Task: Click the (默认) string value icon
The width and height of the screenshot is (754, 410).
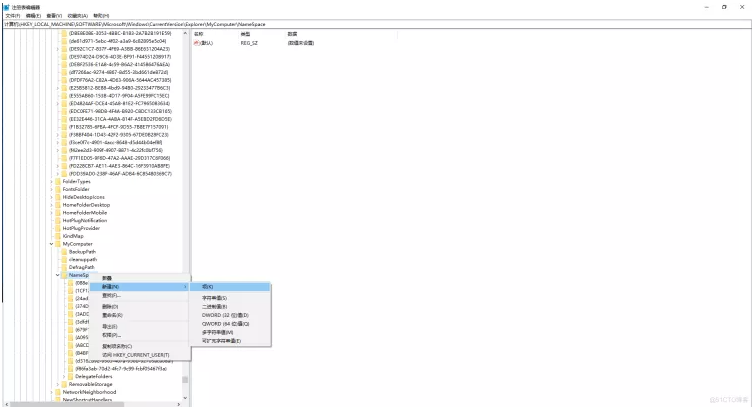Action: [x=196, y=43]
